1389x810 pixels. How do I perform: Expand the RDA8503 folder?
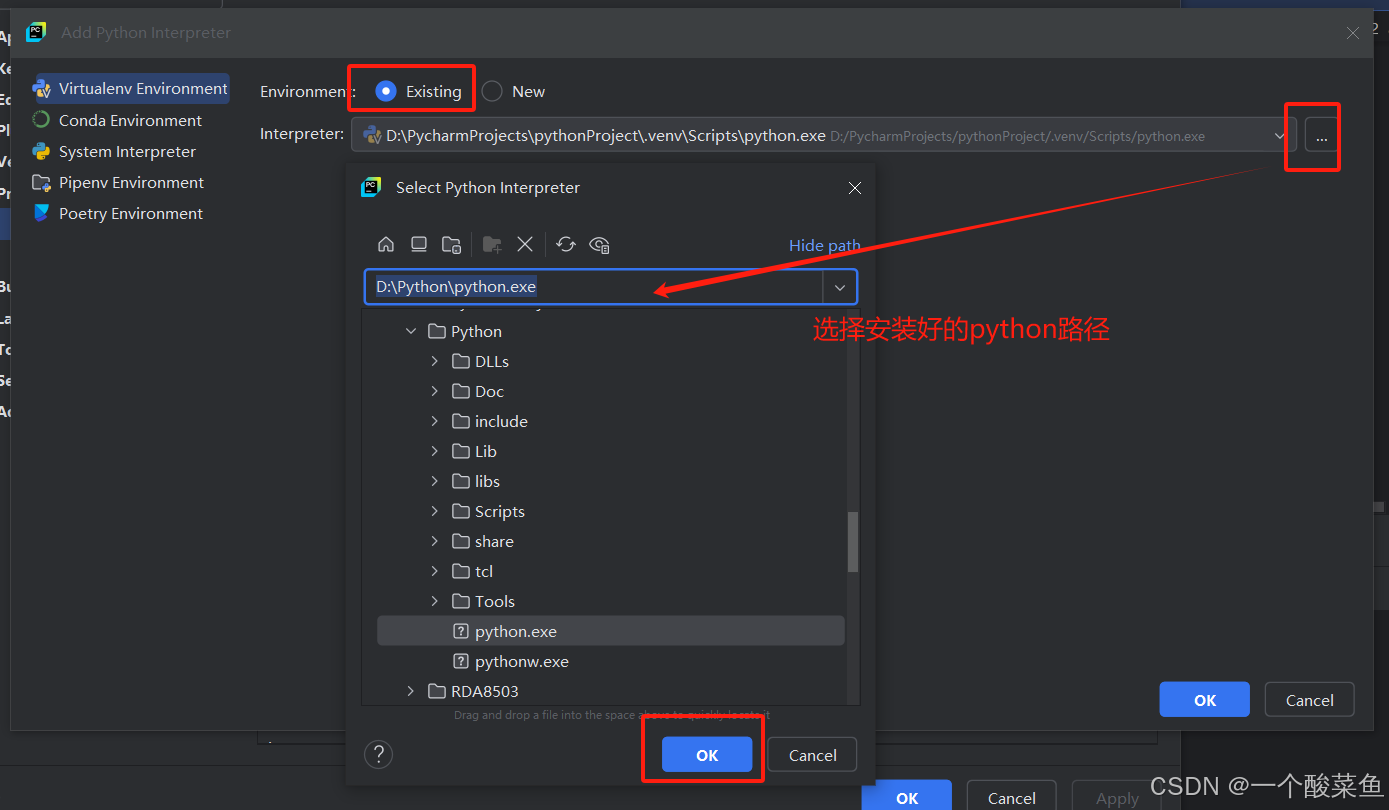(411, 691)
